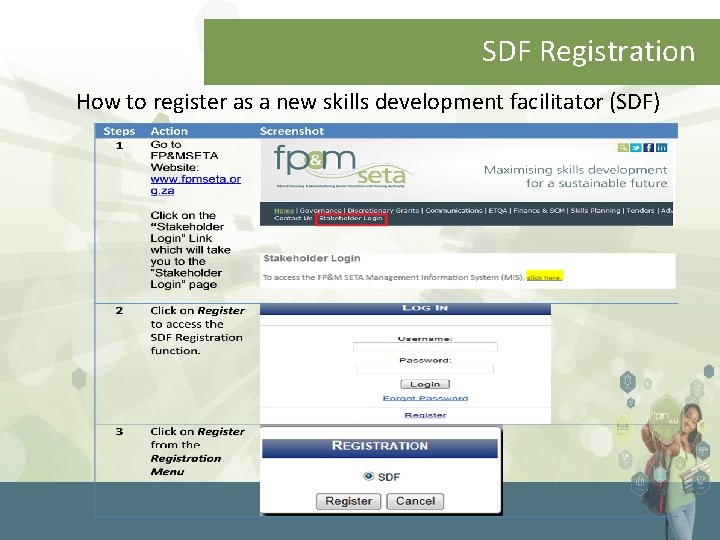Click the Register link under Log In
The height and width of the screenshot is (540, 720).
[x=425, y=415]
